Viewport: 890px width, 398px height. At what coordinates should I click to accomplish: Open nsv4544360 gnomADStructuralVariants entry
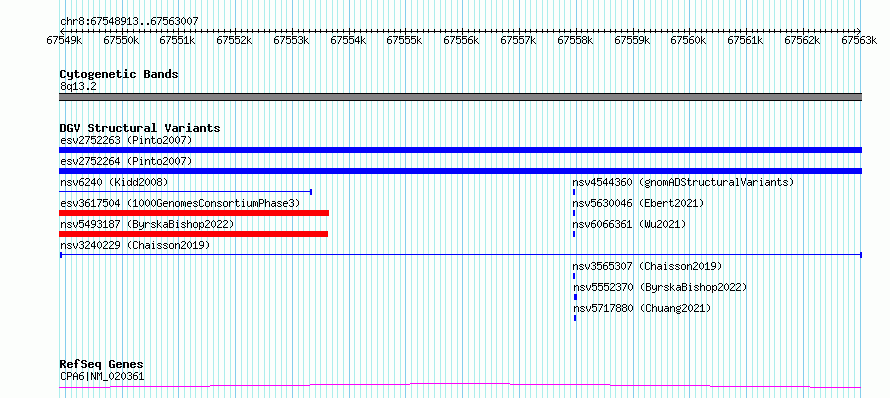[683, 182]
